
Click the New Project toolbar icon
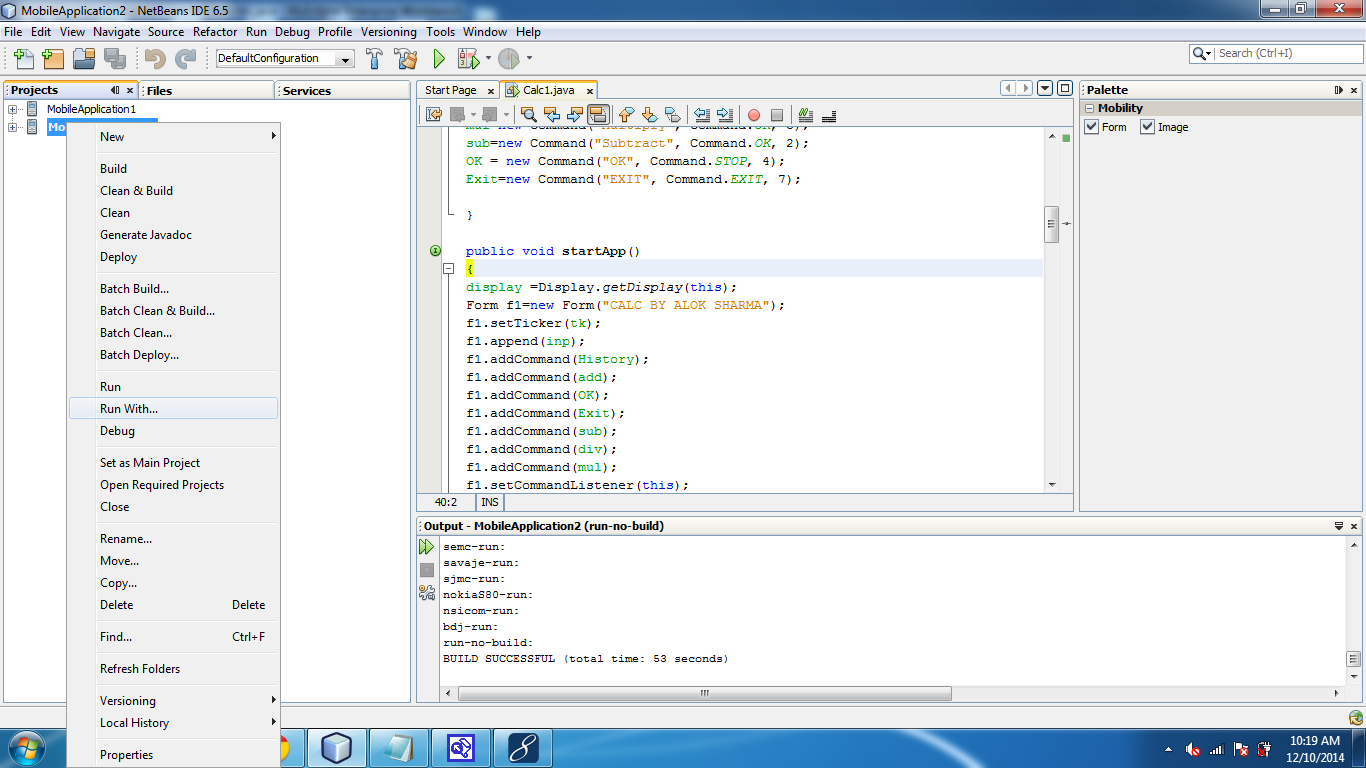(53, 59)
